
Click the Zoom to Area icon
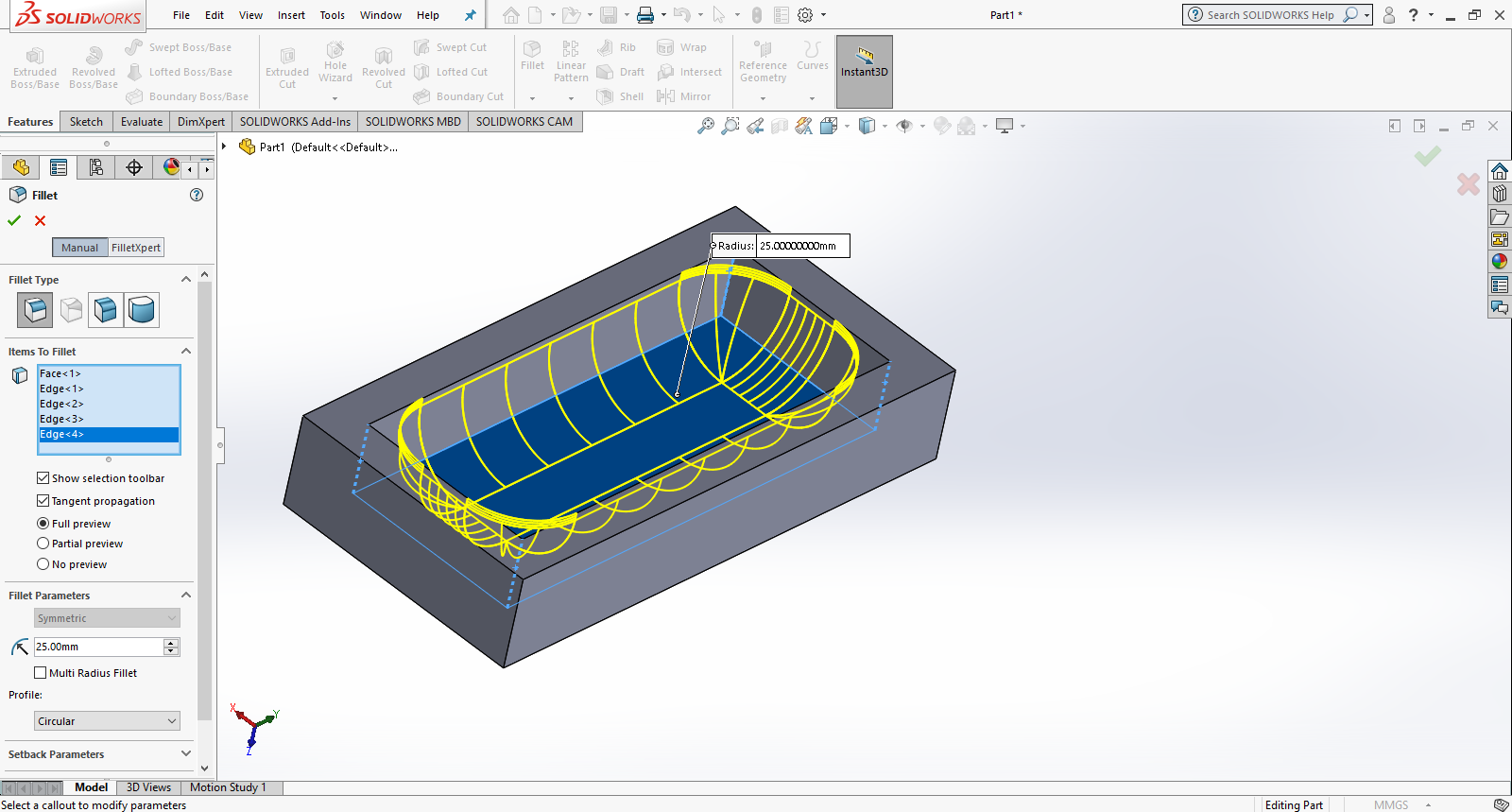(730, 126)
